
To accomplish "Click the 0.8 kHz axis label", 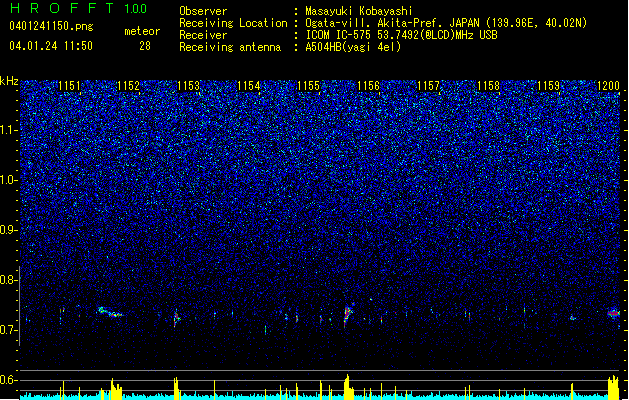I will coord(9,280).
